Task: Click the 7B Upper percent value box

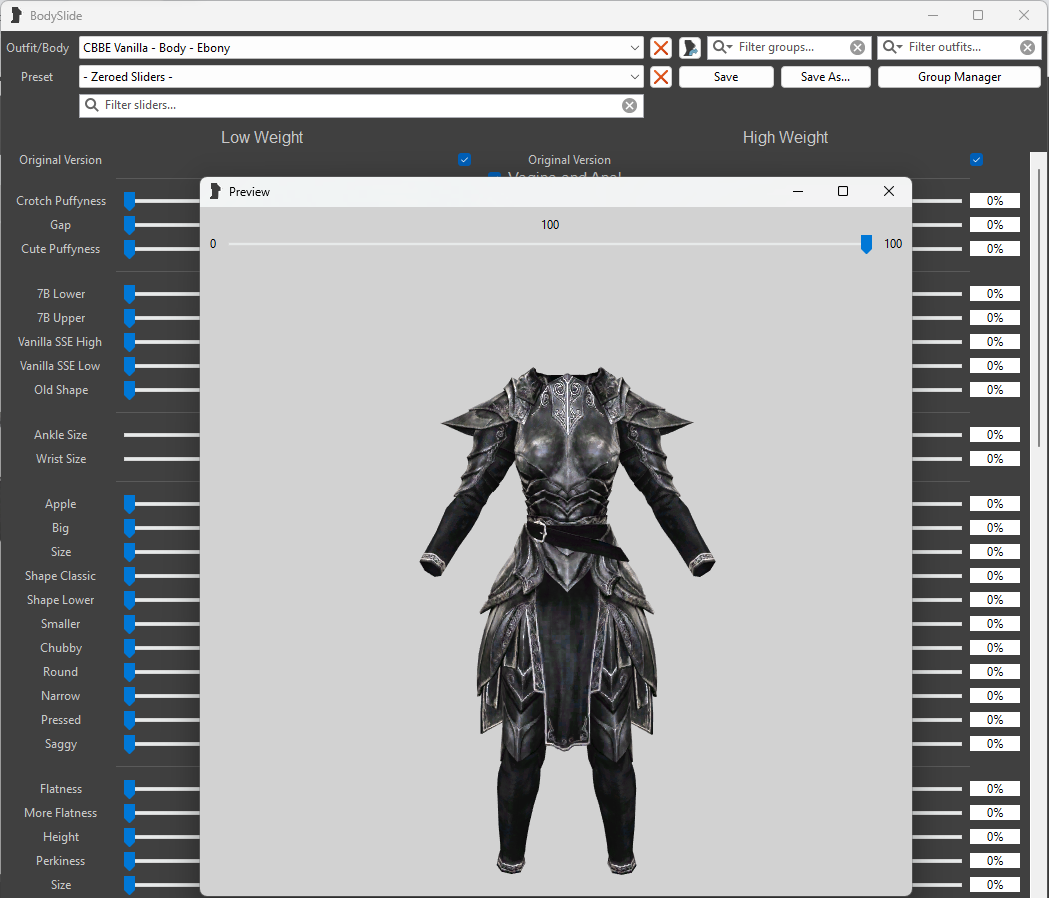Action: (995, 318)
